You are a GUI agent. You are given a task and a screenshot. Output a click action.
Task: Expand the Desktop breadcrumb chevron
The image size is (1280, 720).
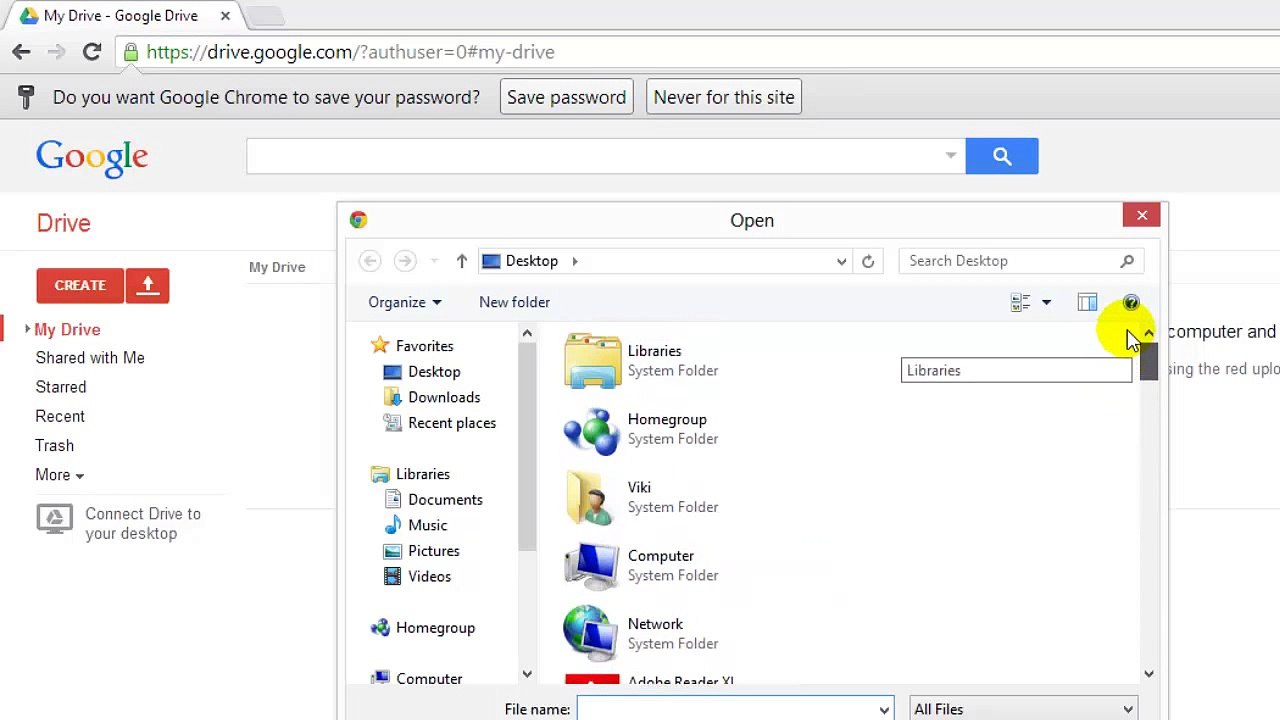click(x=575, y=261)
